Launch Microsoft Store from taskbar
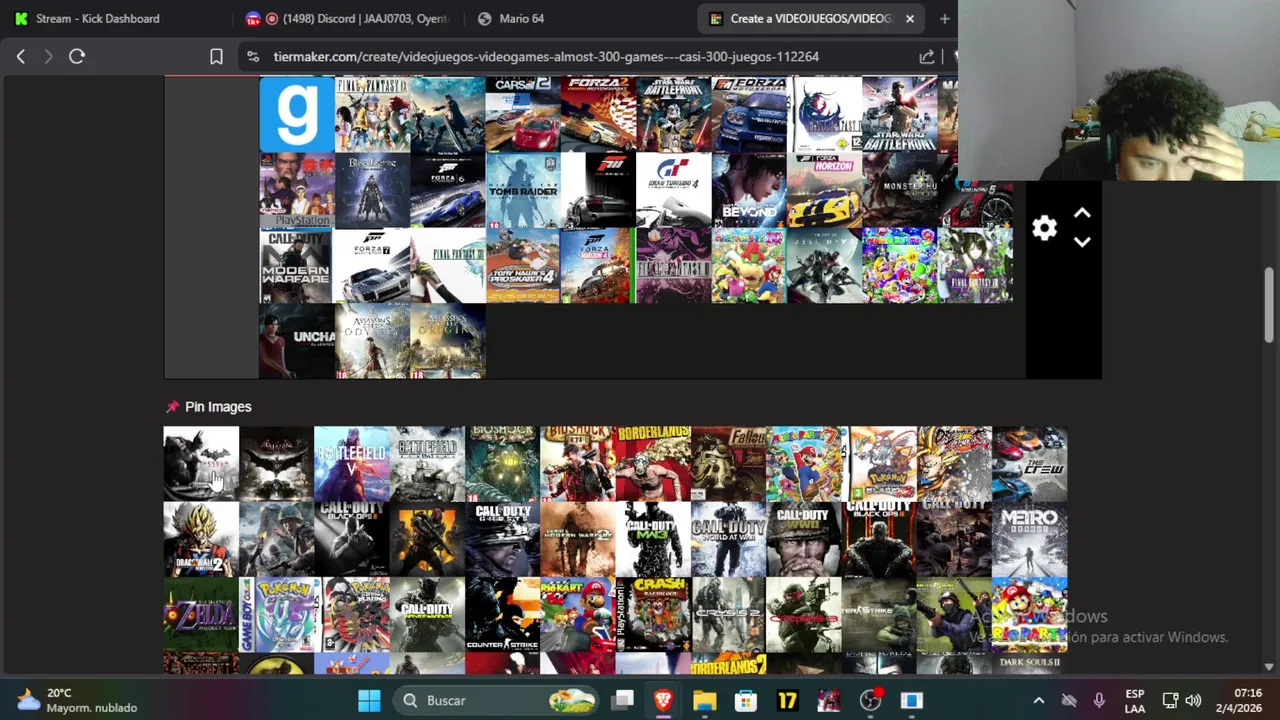Screen dimensions: 1280x720 pyautogui.click(x=746, y=701)
